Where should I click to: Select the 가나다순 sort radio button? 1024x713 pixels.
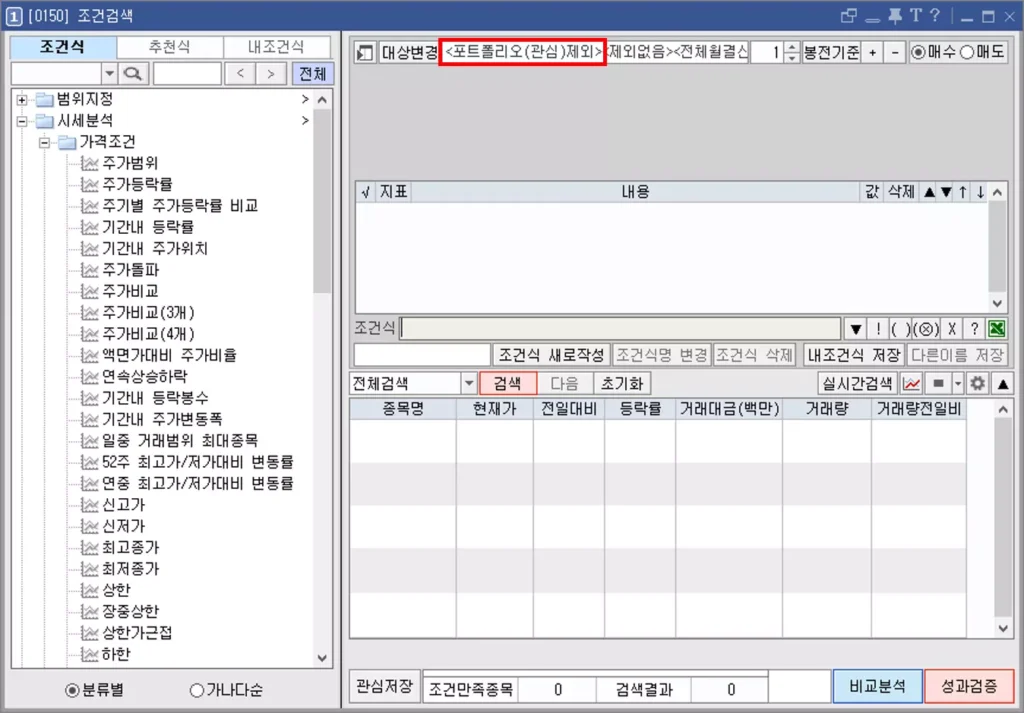pos(196,690)
